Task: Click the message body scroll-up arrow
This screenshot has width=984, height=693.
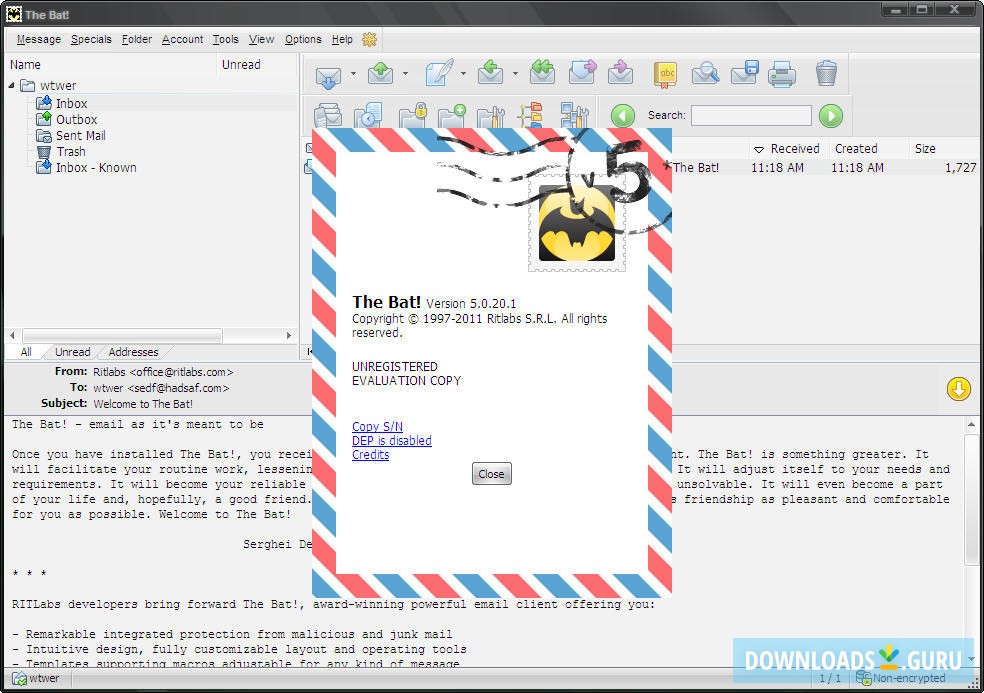Action: (x=971, y=425)
